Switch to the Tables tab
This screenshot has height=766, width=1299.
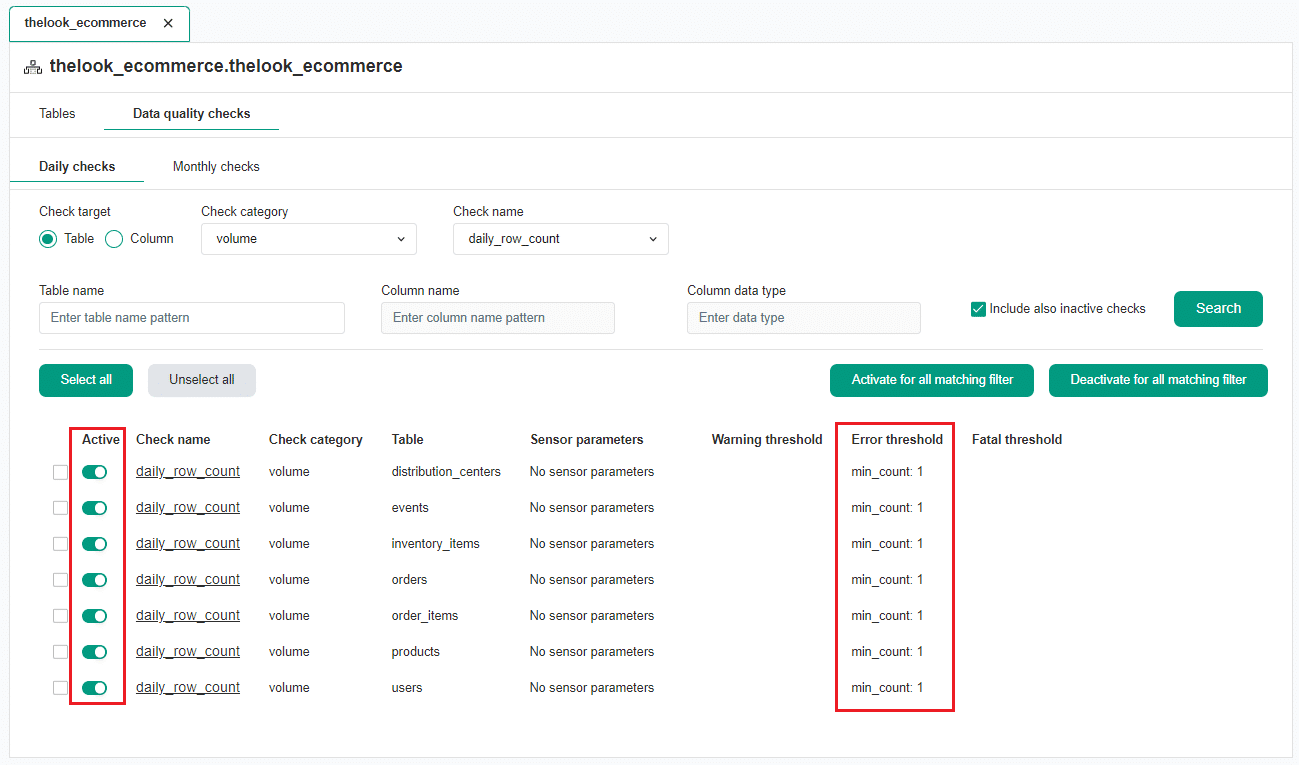57,114
